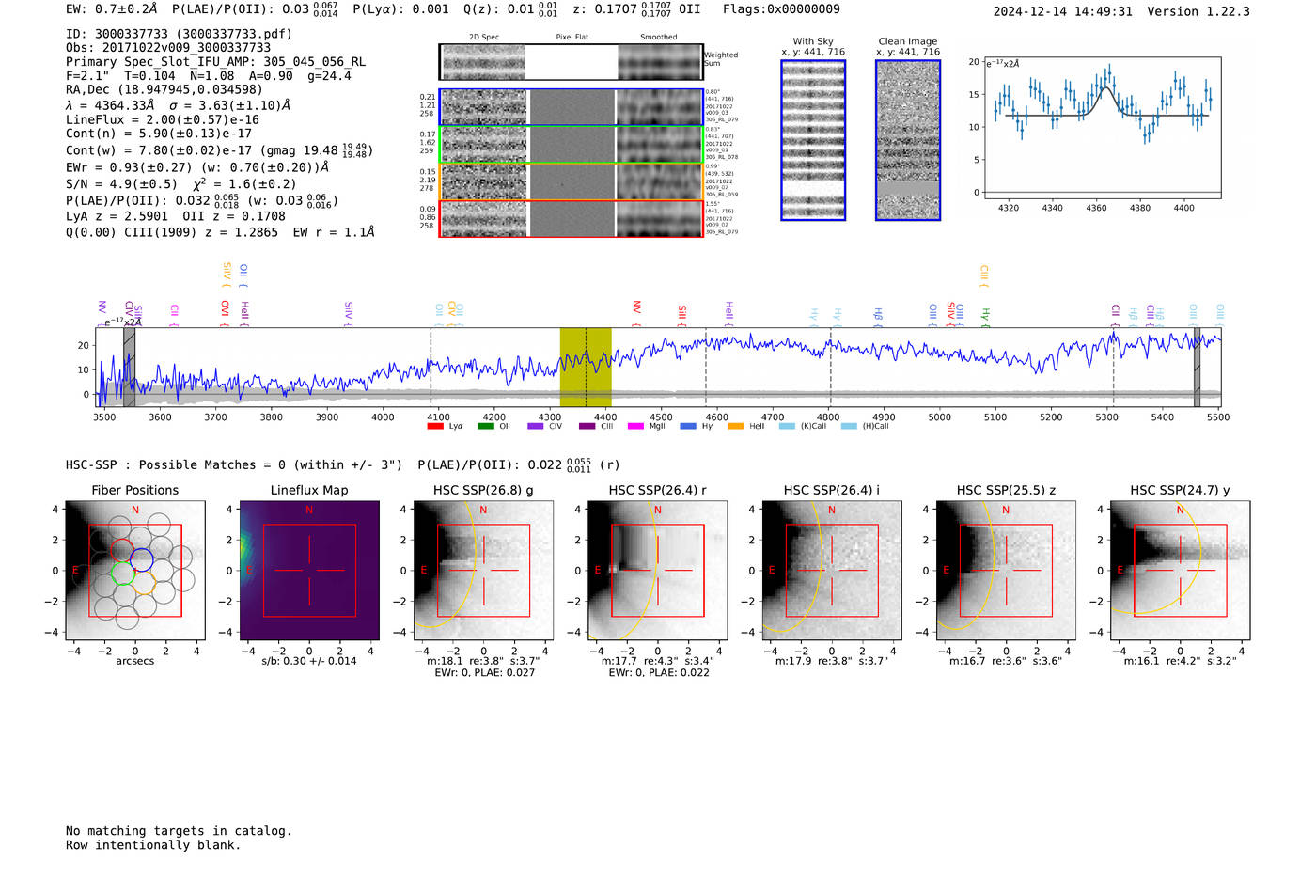Click the Primary Spec_Slot_IFU_AMP text line

[215, 62]
